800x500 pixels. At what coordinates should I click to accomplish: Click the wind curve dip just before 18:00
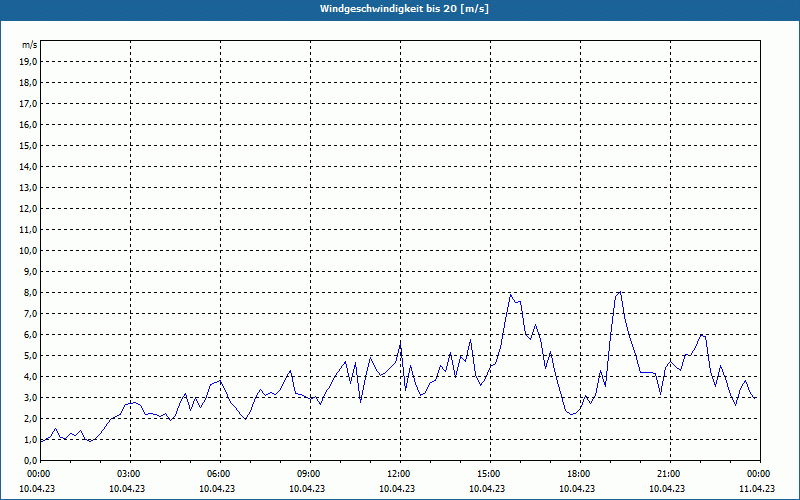pyautogui.click(x=571, y=414)
